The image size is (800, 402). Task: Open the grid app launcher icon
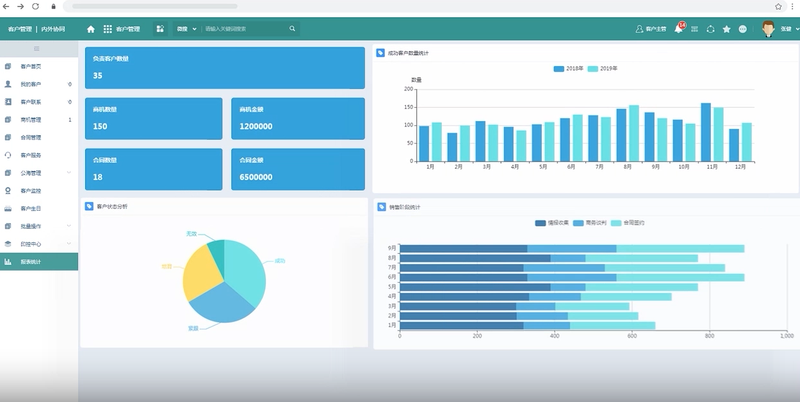pos(108,29)
